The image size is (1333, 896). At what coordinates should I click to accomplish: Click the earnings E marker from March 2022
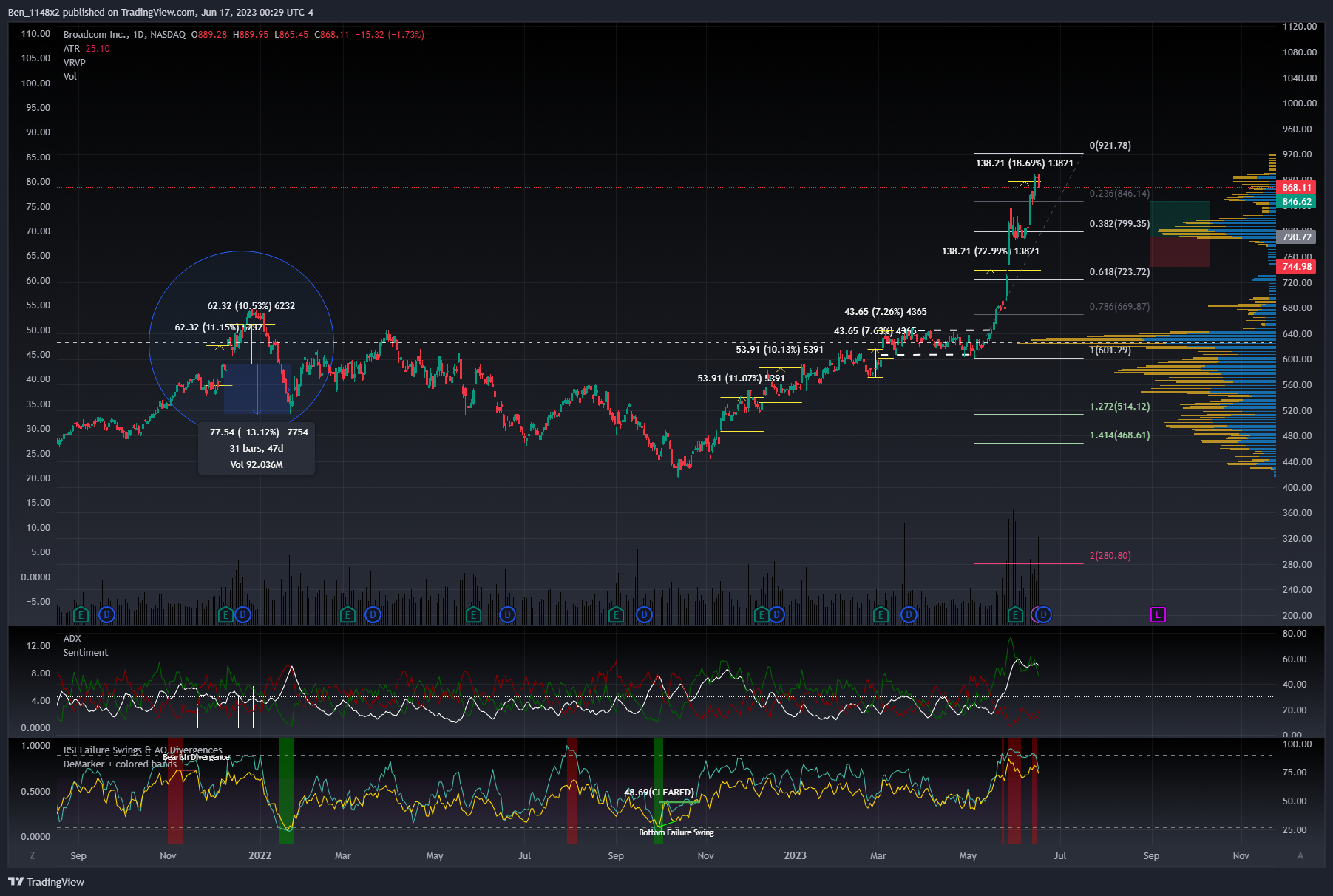click(347, 614)
